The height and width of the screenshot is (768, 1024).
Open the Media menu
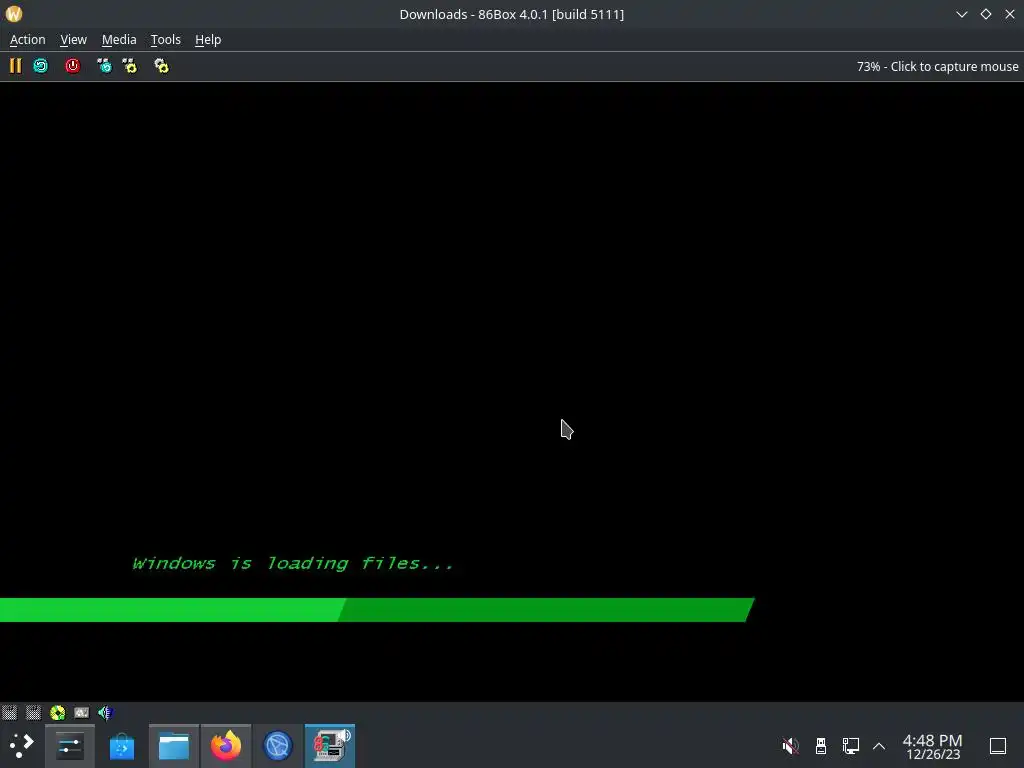pyautogui.click(x=119, y=40)
